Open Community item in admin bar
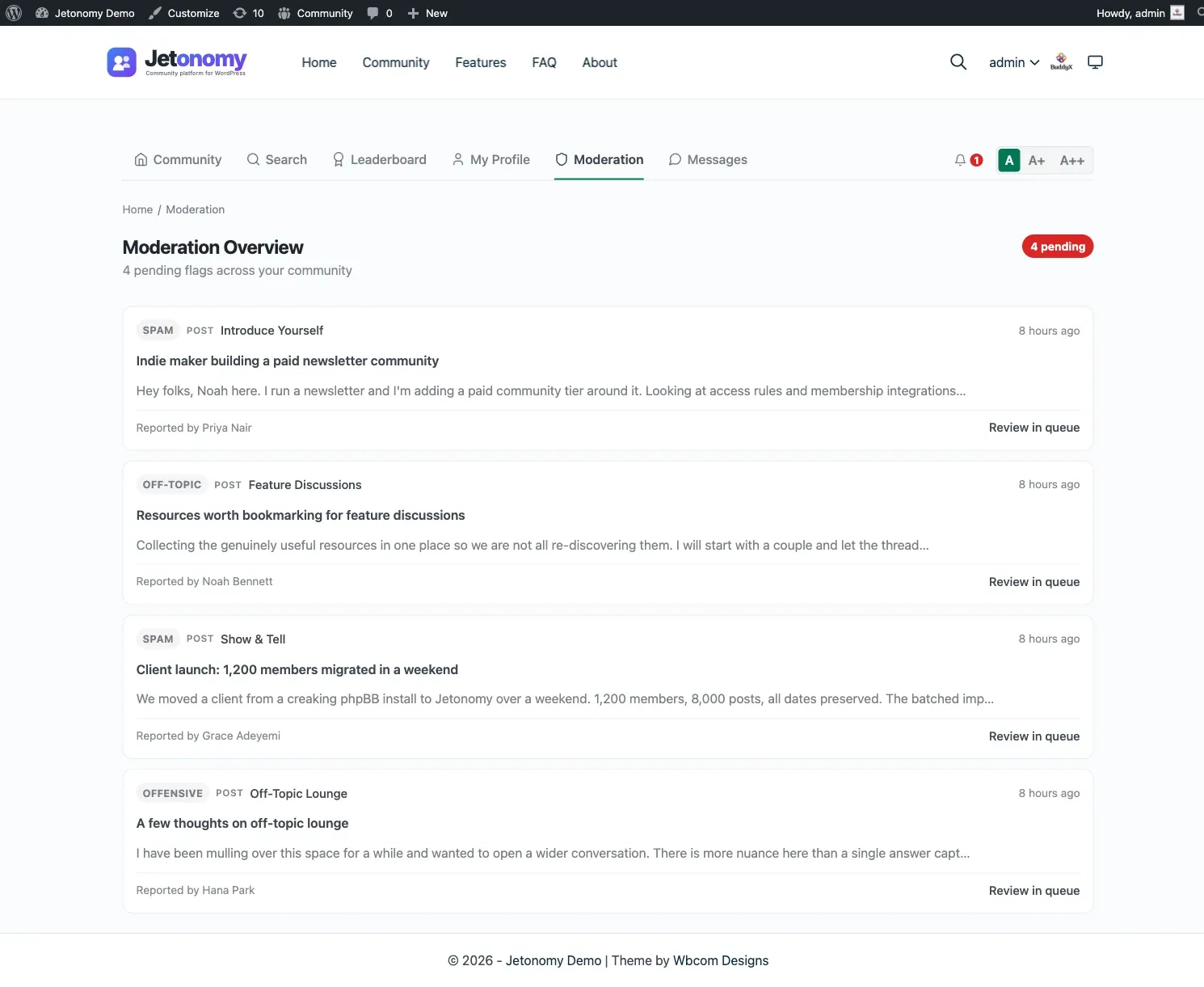Image resolution: width=1204 pixels, height=987 pixels. pos(316,13)
